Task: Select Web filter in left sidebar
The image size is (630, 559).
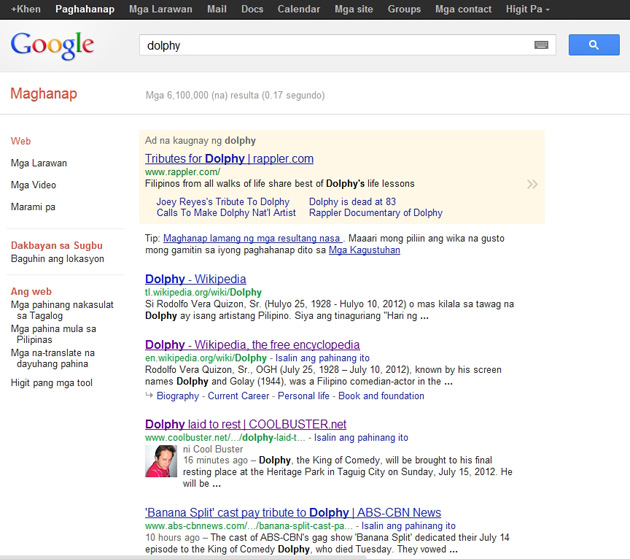Action: (20, 141)
